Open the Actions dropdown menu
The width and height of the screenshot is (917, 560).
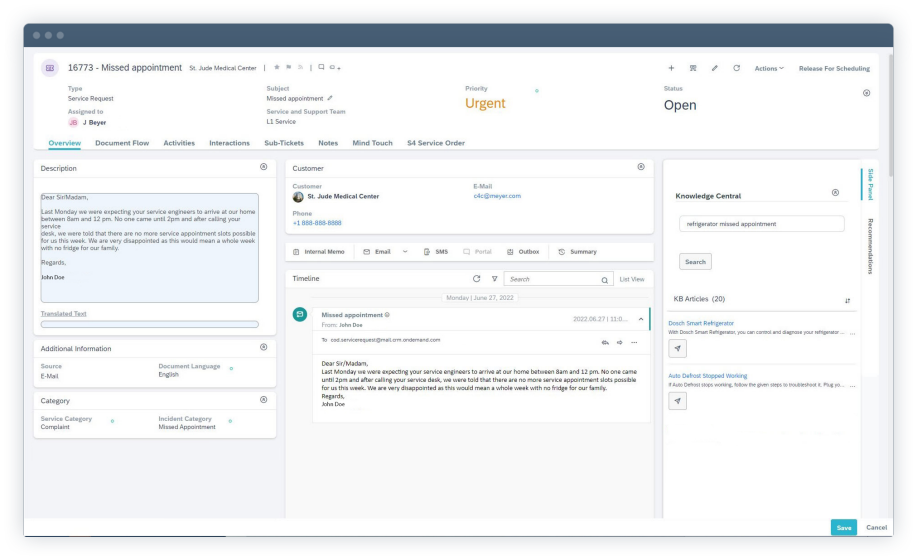tap(768, 69)
